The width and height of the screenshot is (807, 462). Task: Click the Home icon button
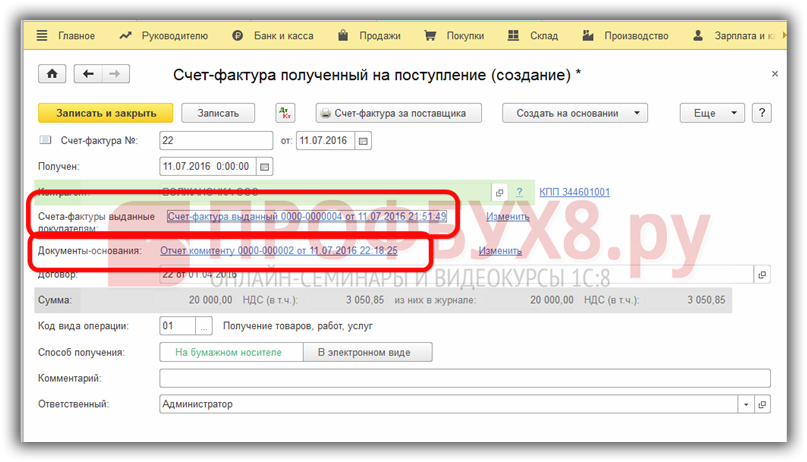[51, 75]
